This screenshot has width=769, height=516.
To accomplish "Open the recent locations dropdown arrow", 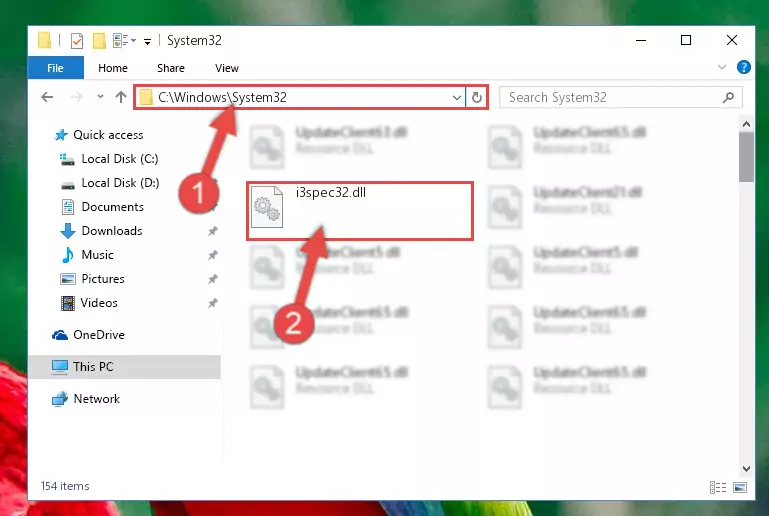I will coord(100,97).
